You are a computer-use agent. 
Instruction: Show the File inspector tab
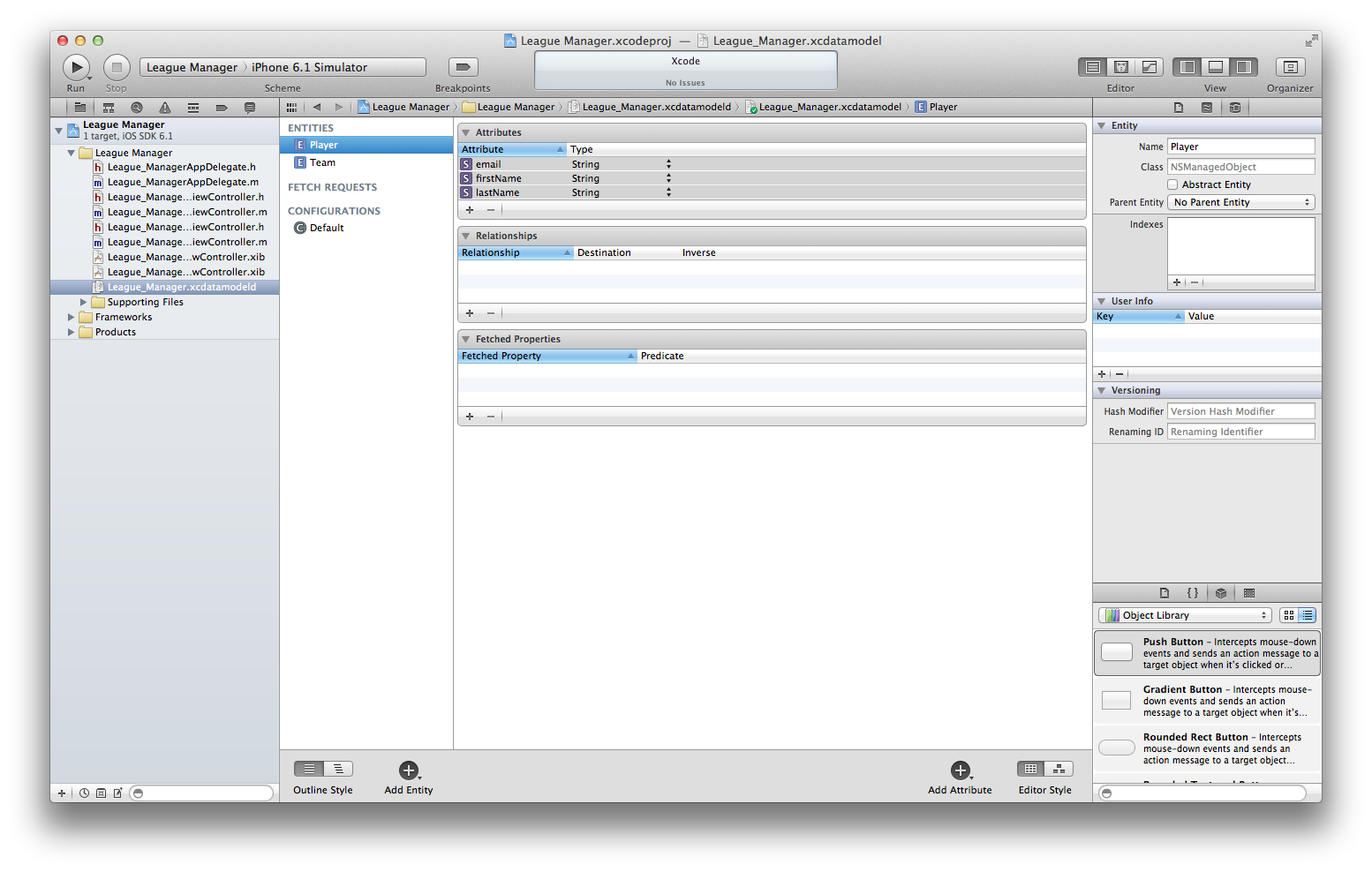coord(1179,108)
